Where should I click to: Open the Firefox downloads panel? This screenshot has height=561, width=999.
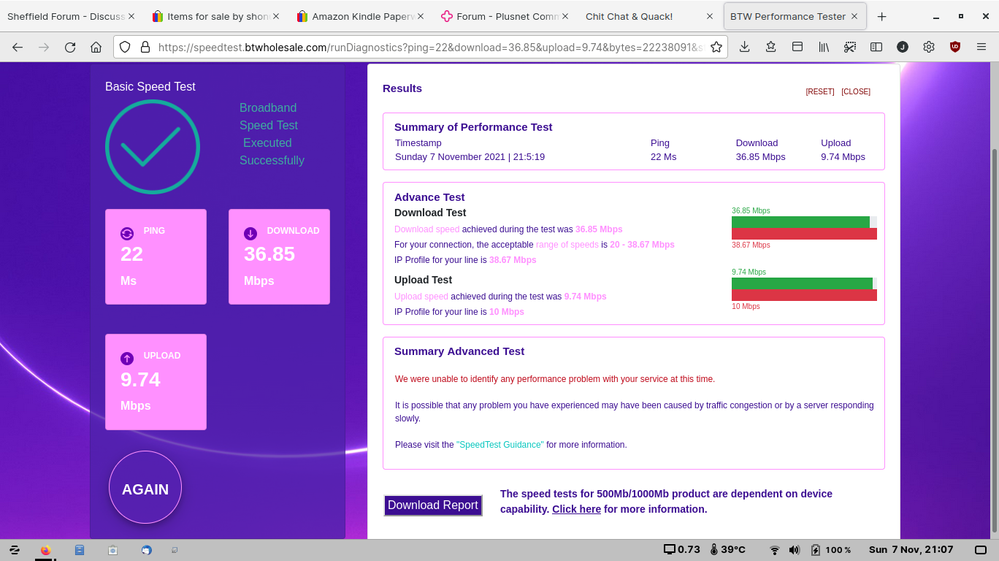pyautogui.click(x=744, y=46)
